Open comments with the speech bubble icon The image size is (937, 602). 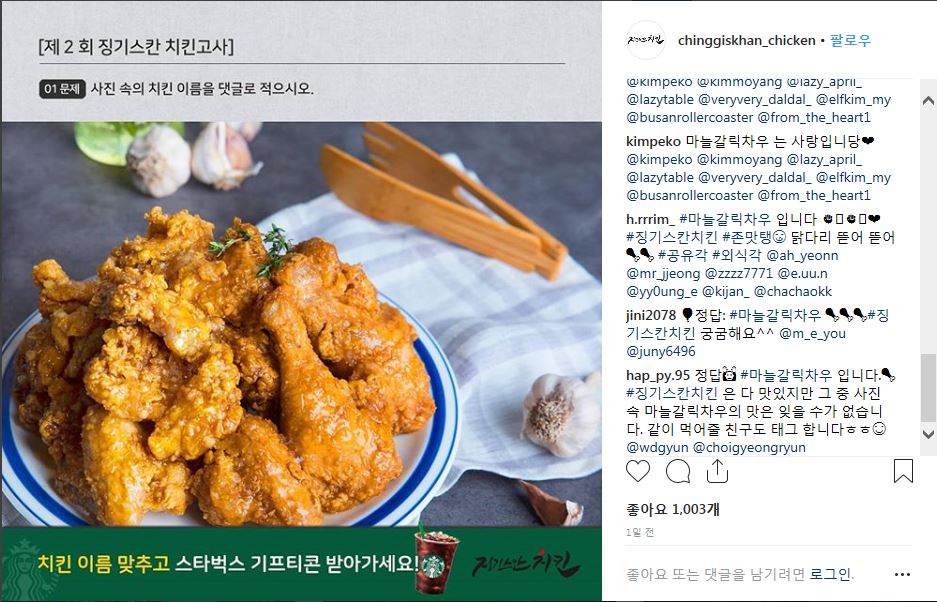pos(678,472)
